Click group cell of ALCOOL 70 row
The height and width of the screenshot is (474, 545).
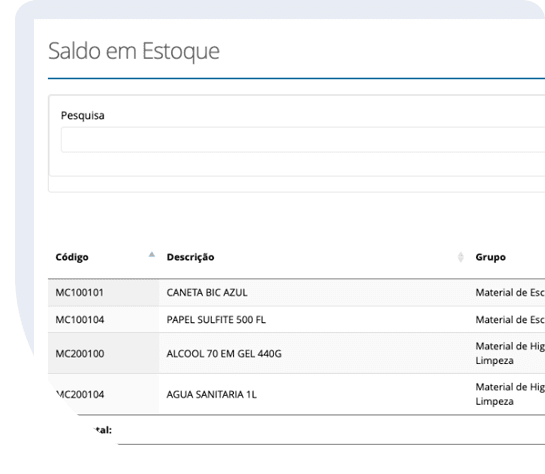click(510, 353)
